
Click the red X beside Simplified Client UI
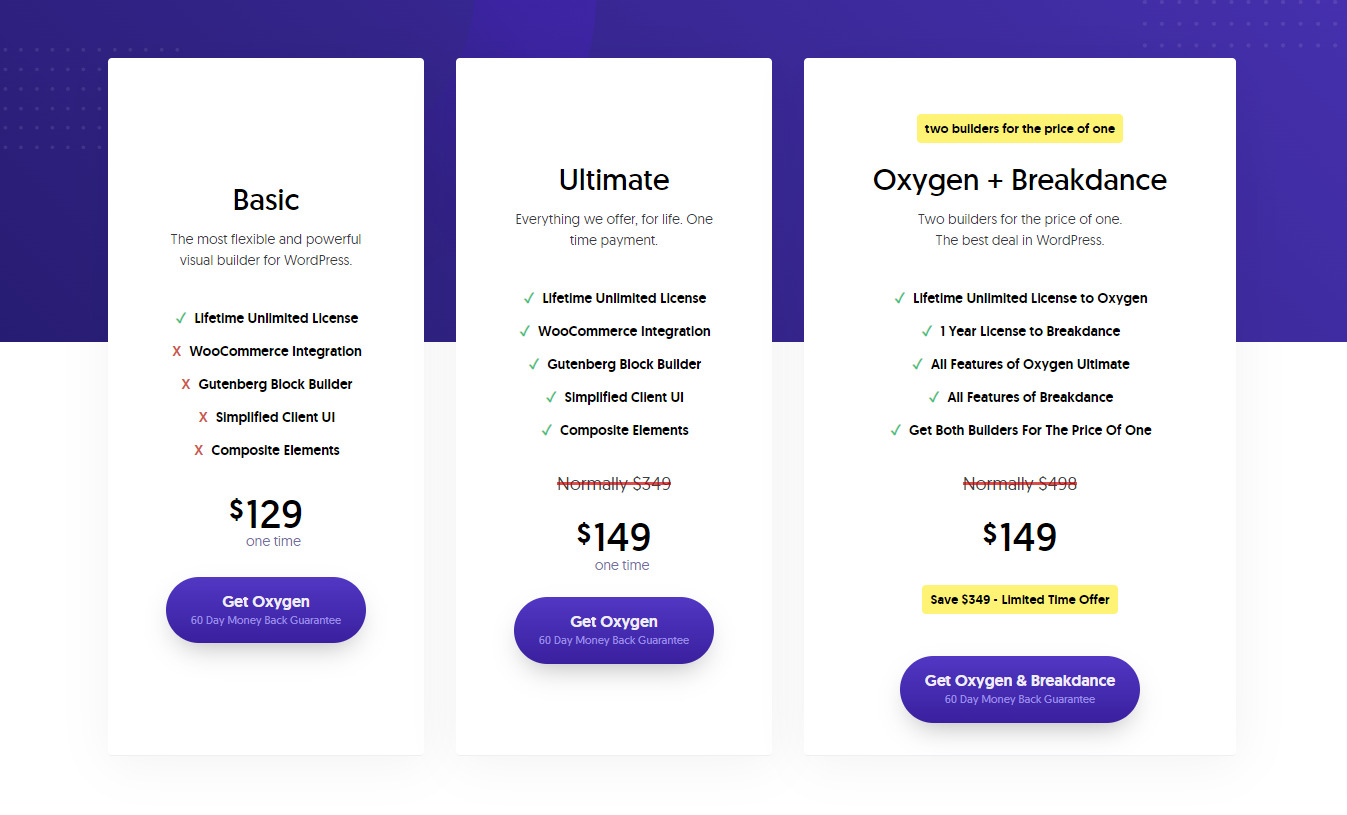coord(202,417)
